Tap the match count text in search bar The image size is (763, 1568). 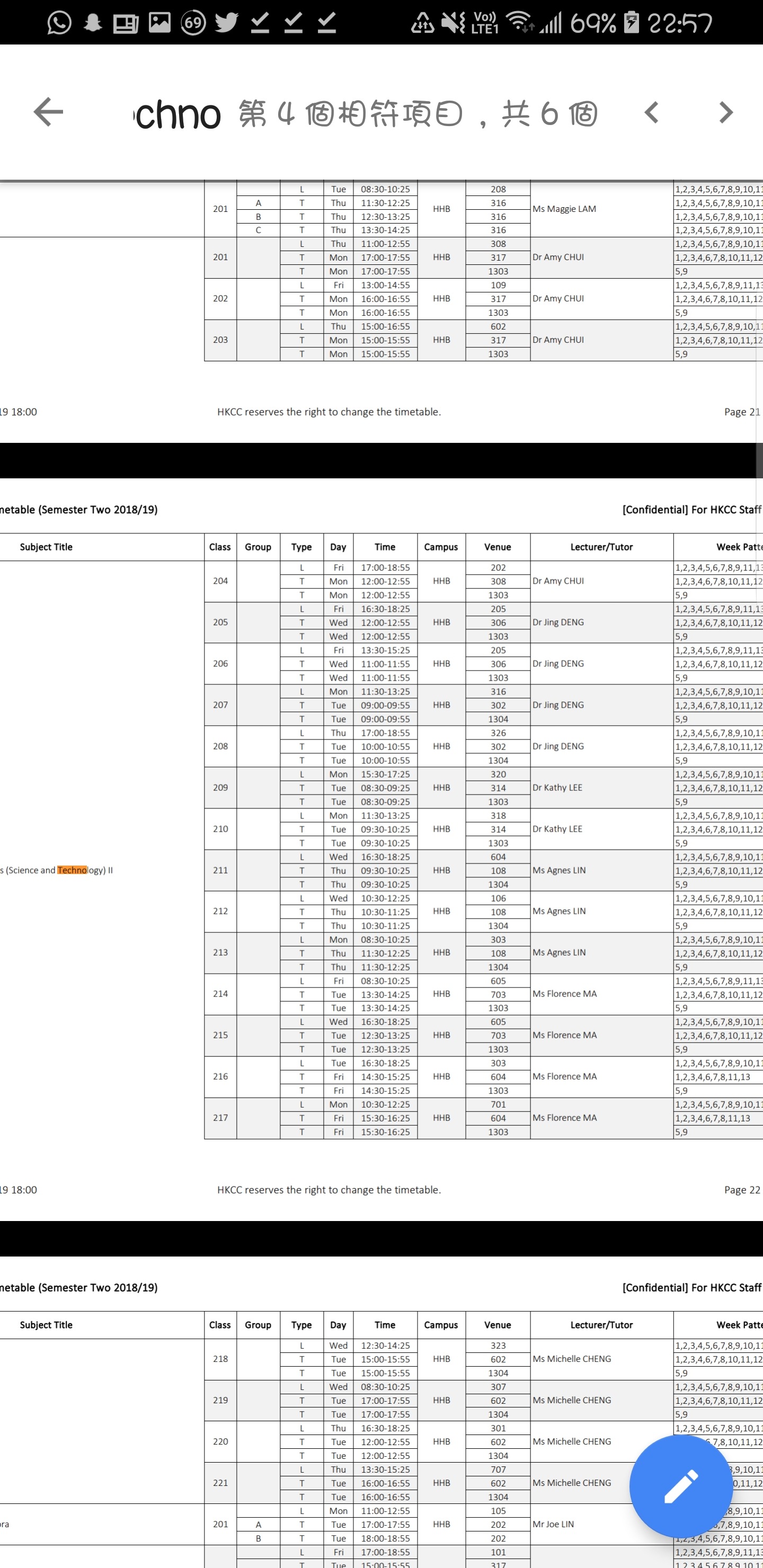coord(419,114)
